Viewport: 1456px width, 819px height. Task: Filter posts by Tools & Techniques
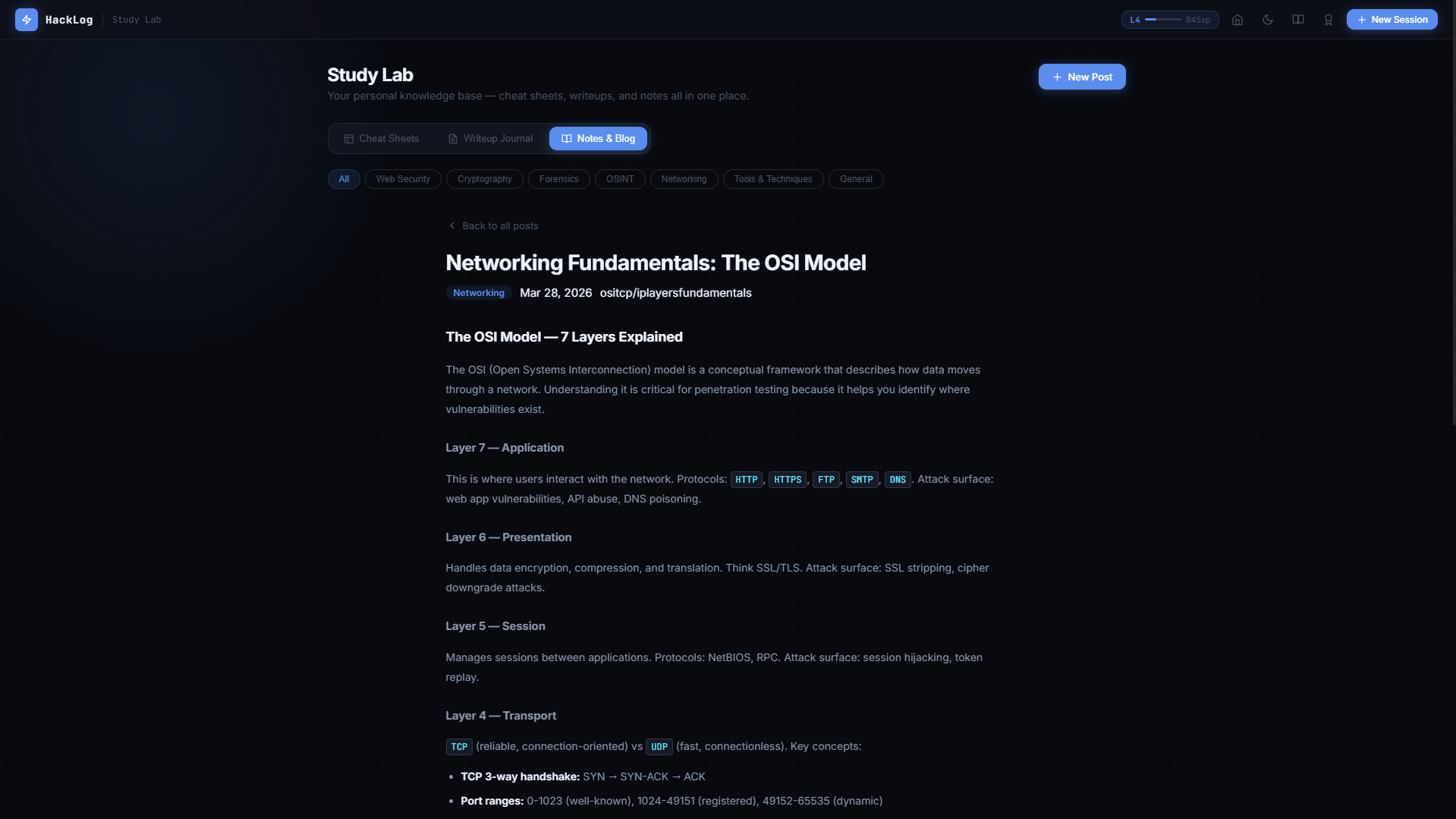point(772,179)
